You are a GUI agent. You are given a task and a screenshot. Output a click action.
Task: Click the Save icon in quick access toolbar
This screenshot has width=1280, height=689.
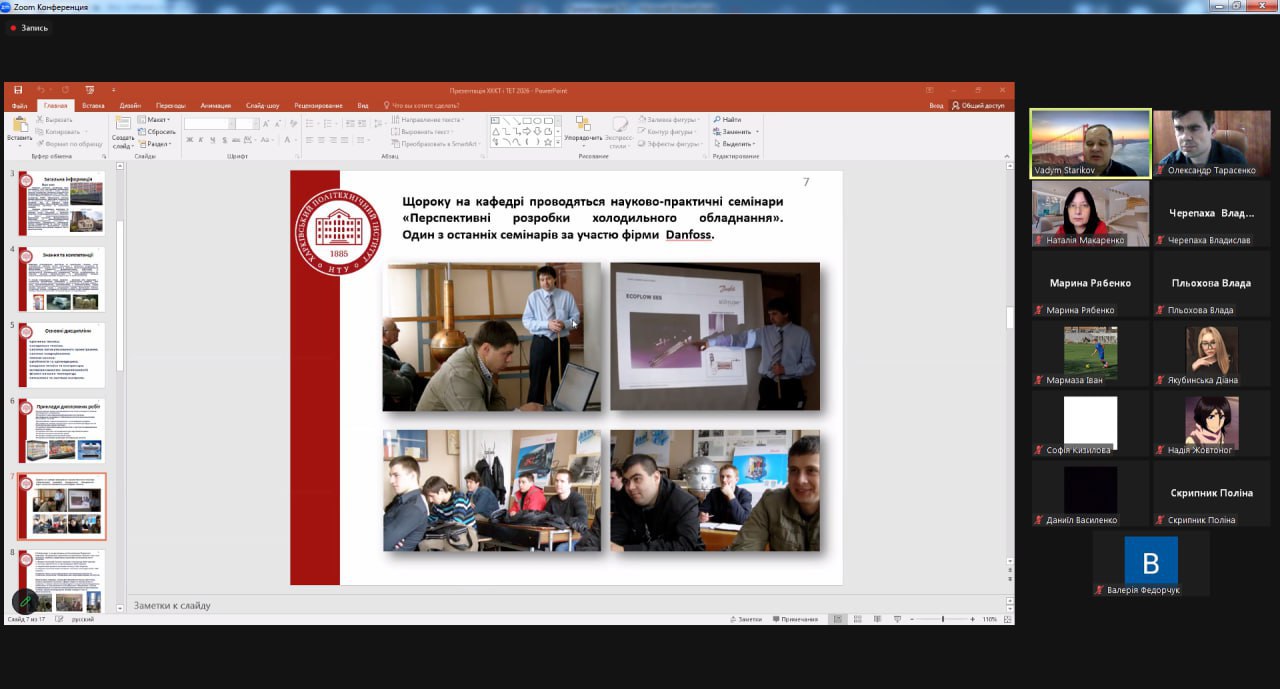18,90
